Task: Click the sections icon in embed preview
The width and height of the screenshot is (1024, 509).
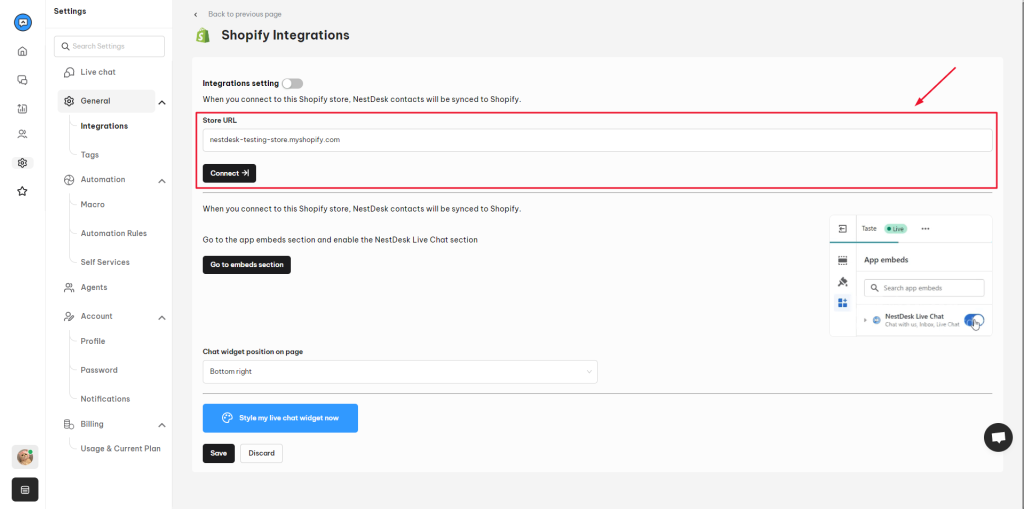Action: pos(842,260)
